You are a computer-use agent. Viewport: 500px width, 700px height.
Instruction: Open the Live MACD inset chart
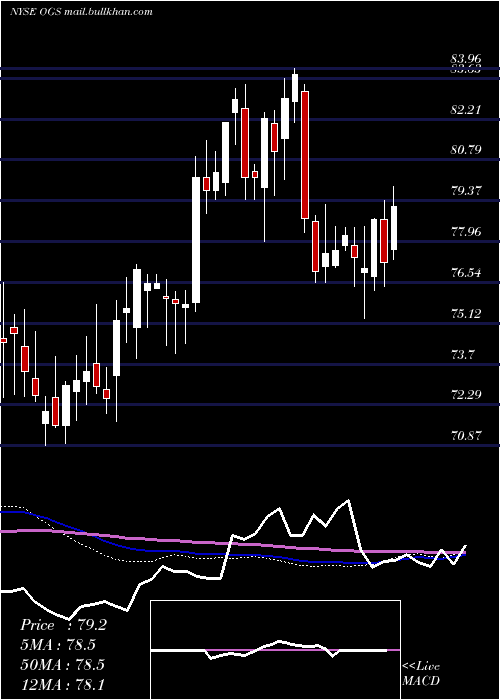(x=275, y=650)
